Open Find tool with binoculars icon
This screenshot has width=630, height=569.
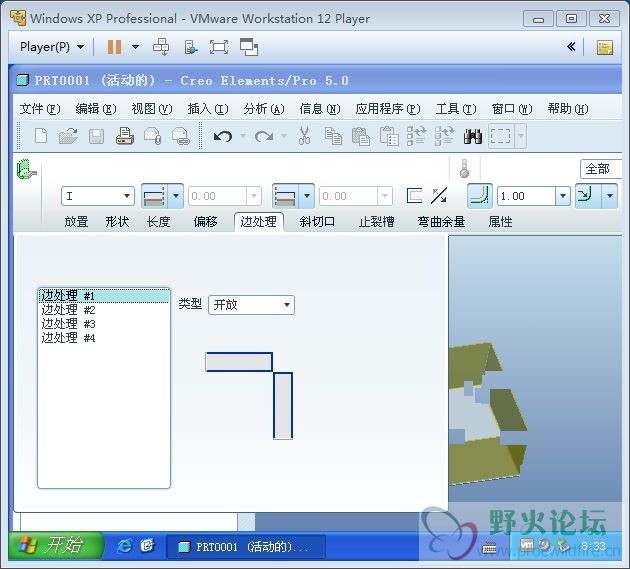473,136
